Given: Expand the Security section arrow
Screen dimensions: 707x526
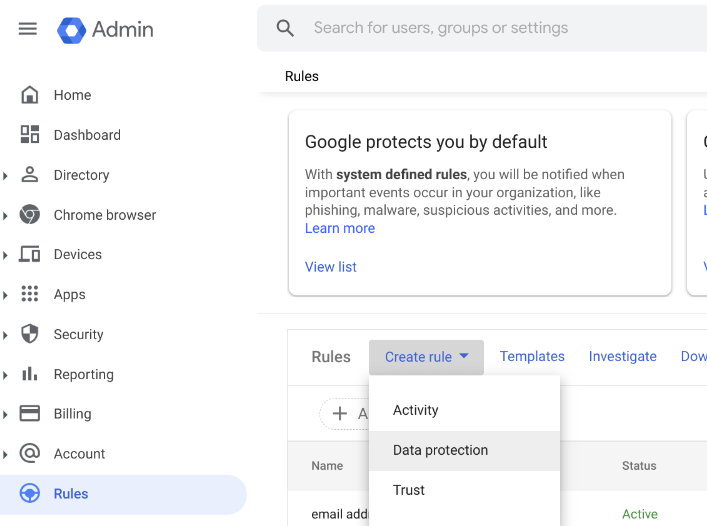Looking at the screenshot, I should [5, 335].
